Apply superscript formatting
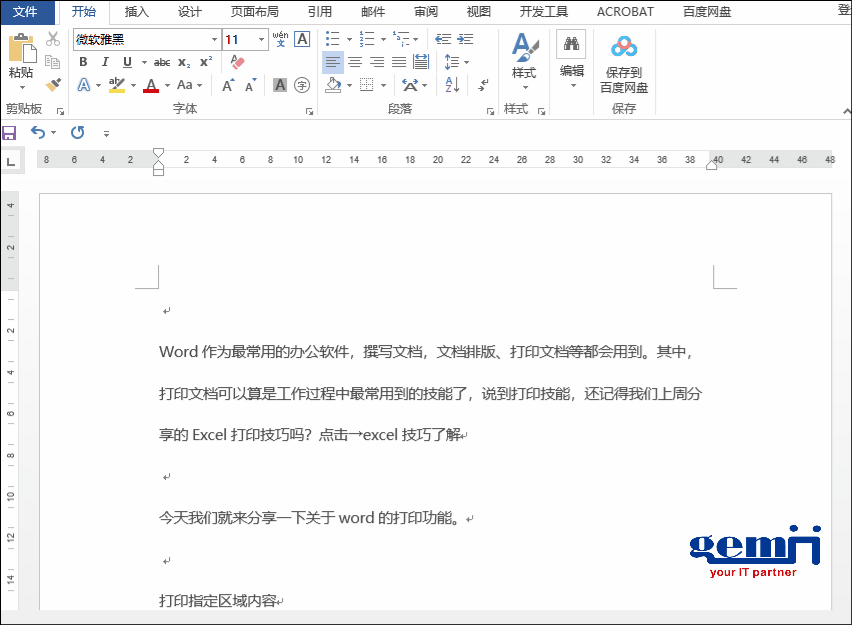This screenshot has height=625, width=852. [x=207, y=61]
